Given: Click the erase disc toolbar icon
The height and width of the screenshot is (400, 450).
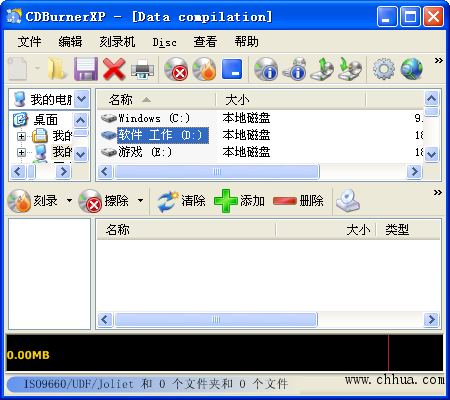Looking at the screenshot, I should coord(176,69).
